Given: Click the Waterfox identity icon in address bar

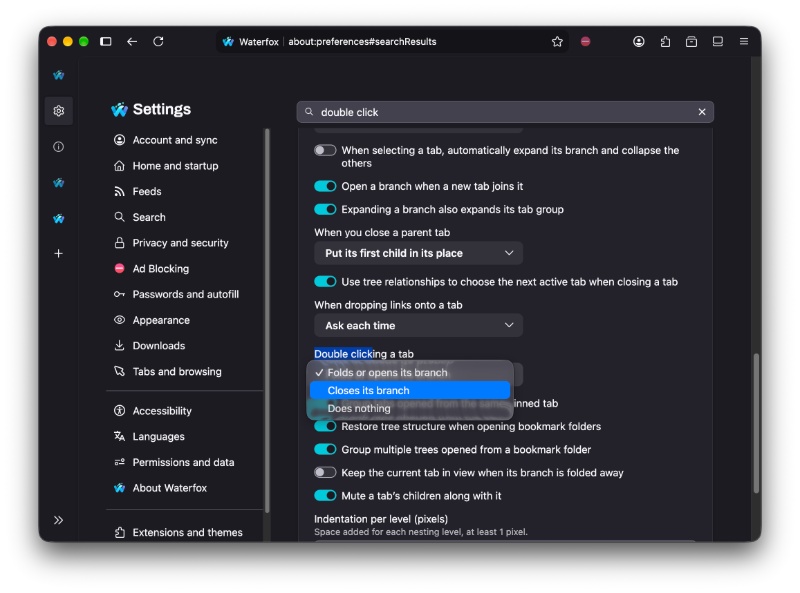Looking at the screenshot, I should pyautogui.click(x=228, y=41).
